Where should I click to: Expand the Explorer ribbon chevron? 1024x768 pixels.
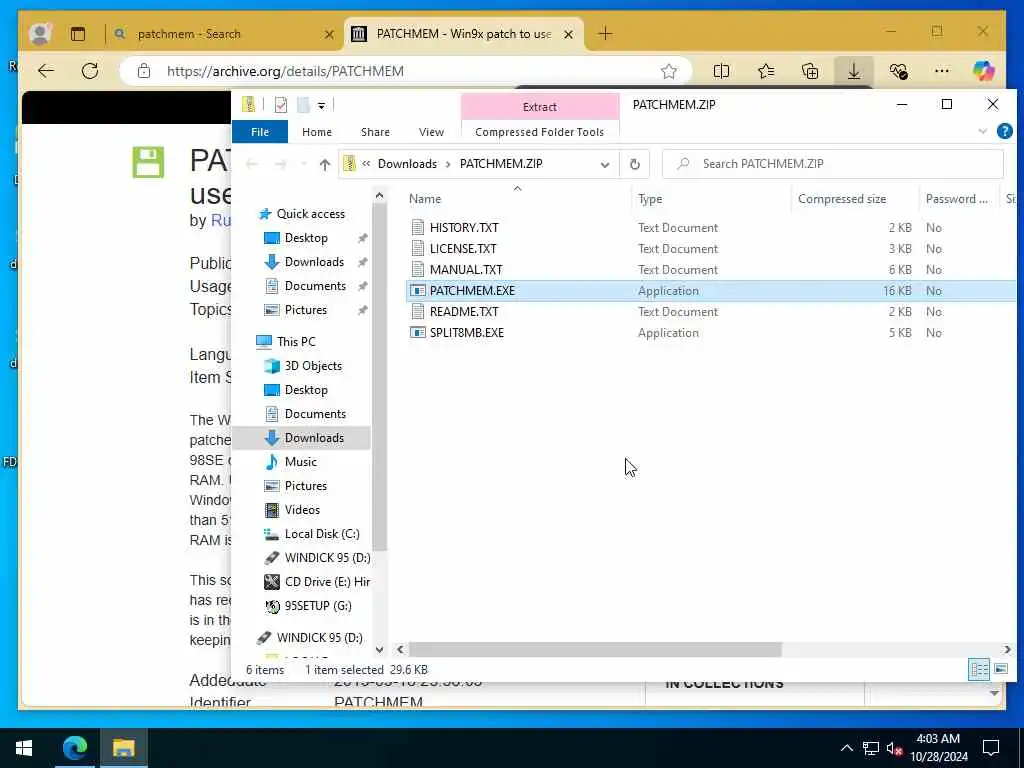983,131
